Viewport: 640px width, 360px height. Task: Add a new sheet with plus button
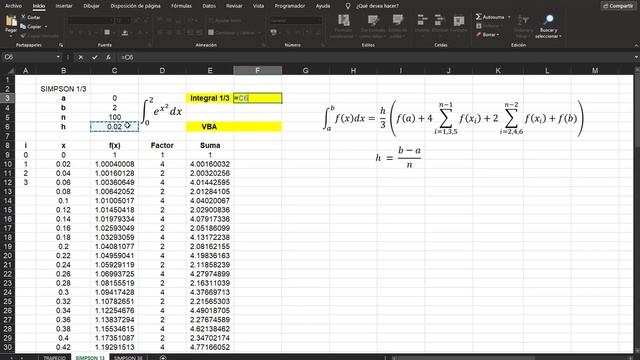[x=163, y=358]
